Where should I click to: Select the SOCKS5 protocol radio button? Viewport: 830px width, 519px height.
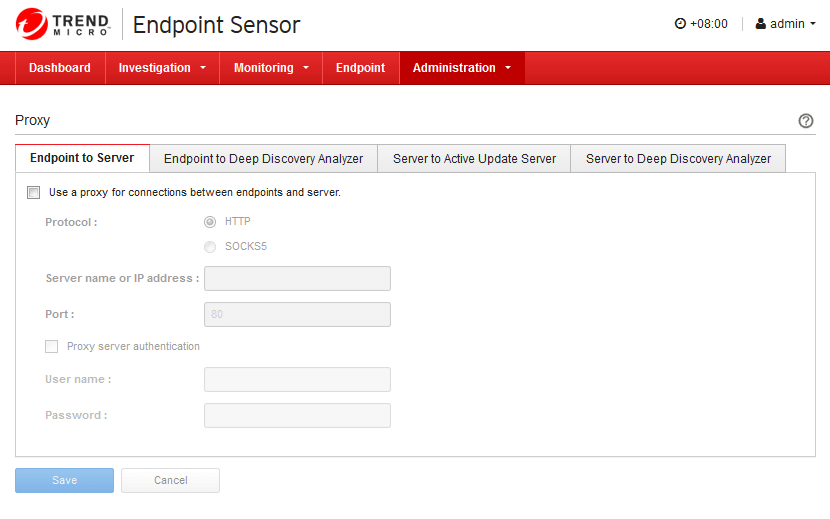tap(210, 247)
